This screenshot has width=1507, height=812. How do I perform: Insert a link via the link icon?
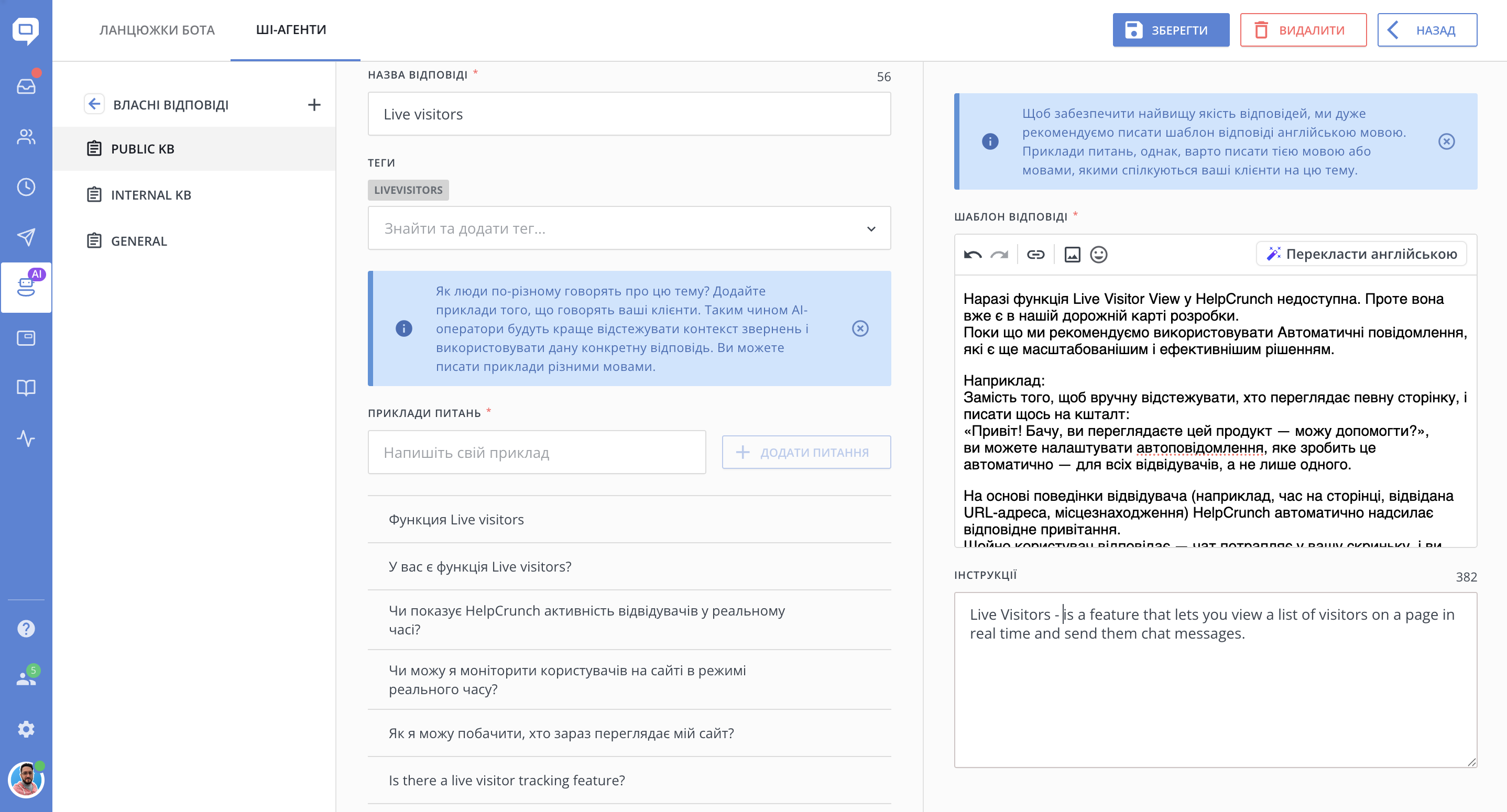(x=1035, y=255)
